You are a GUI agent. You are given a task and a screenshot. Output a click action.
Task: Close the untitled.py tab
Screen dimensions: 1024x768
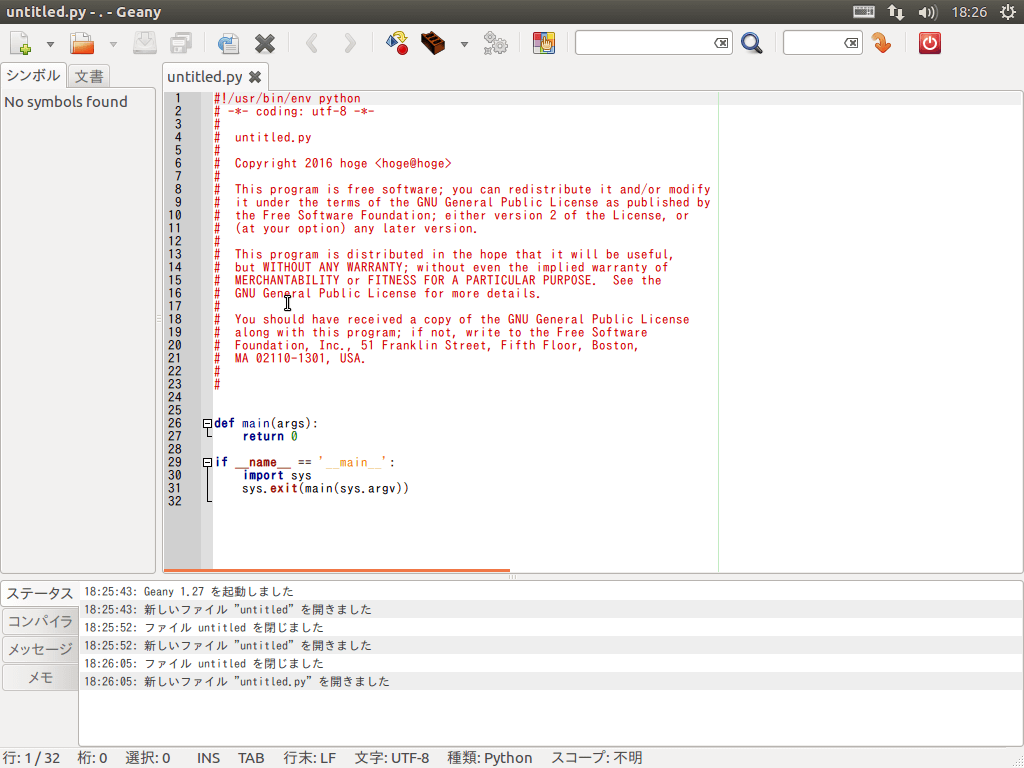tap(255, 77)
